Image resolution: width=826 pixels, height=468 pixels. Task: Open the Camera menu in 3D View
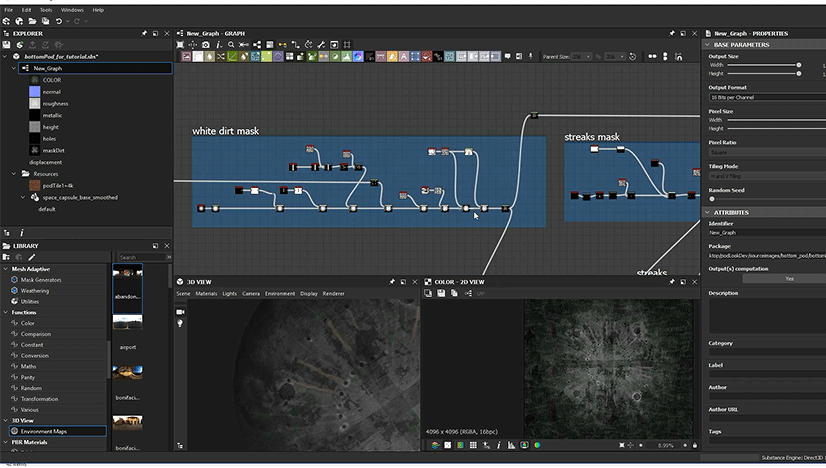point(251,294)
